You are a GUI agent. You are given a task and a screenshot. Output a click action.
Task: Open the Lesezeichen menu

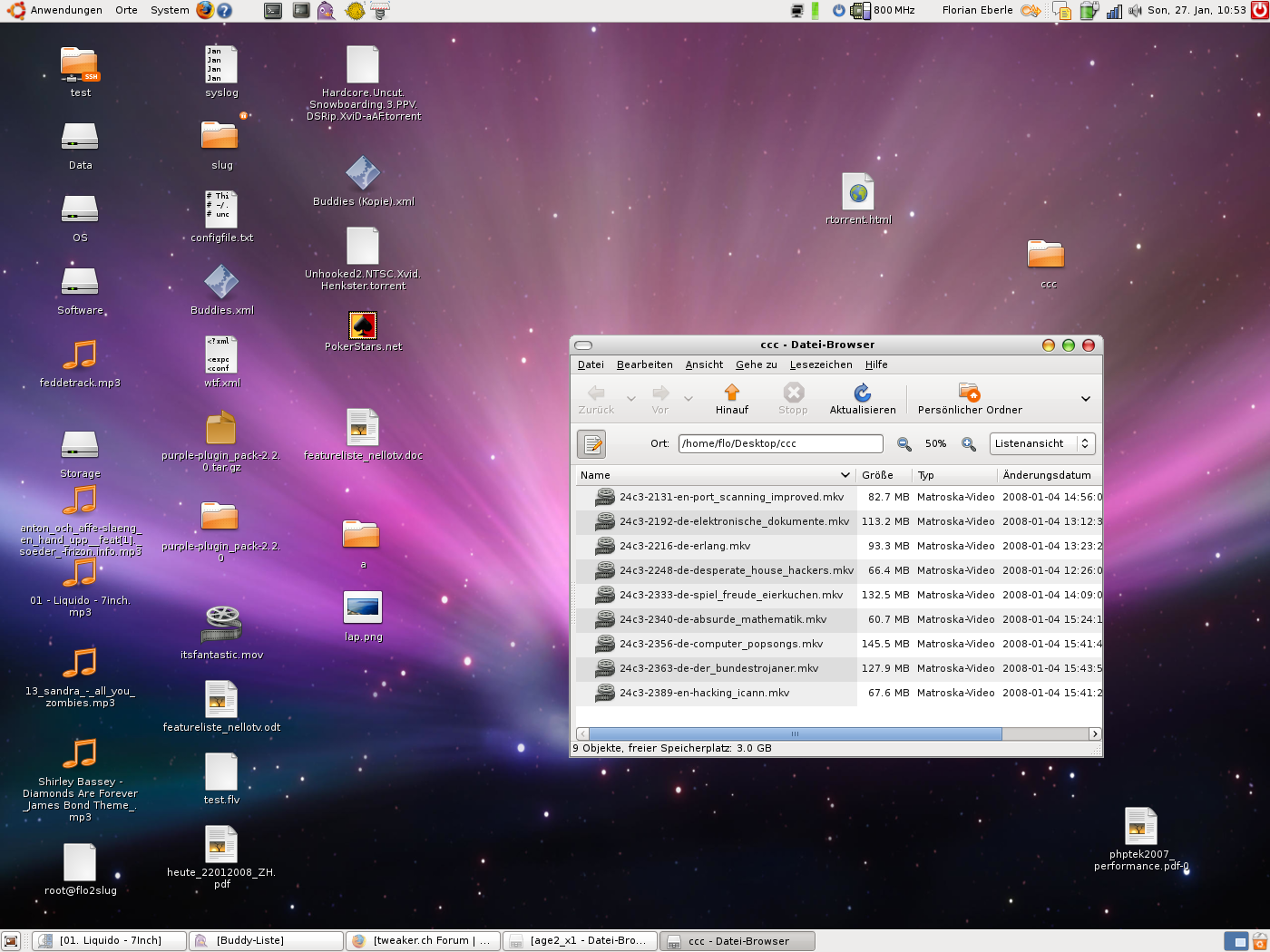(820, 364)
